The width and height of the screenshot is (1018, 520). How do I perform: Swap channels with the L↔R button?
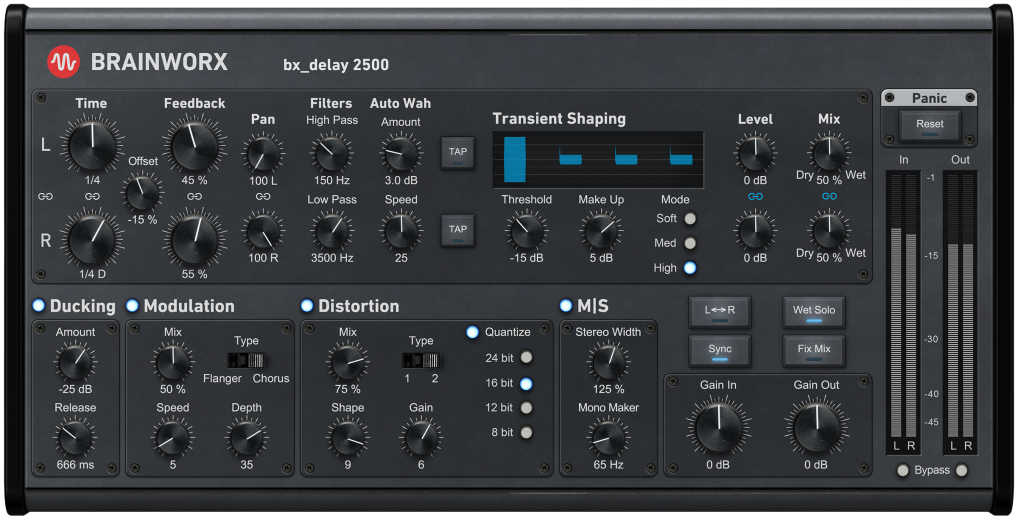(x=719, y=311)
